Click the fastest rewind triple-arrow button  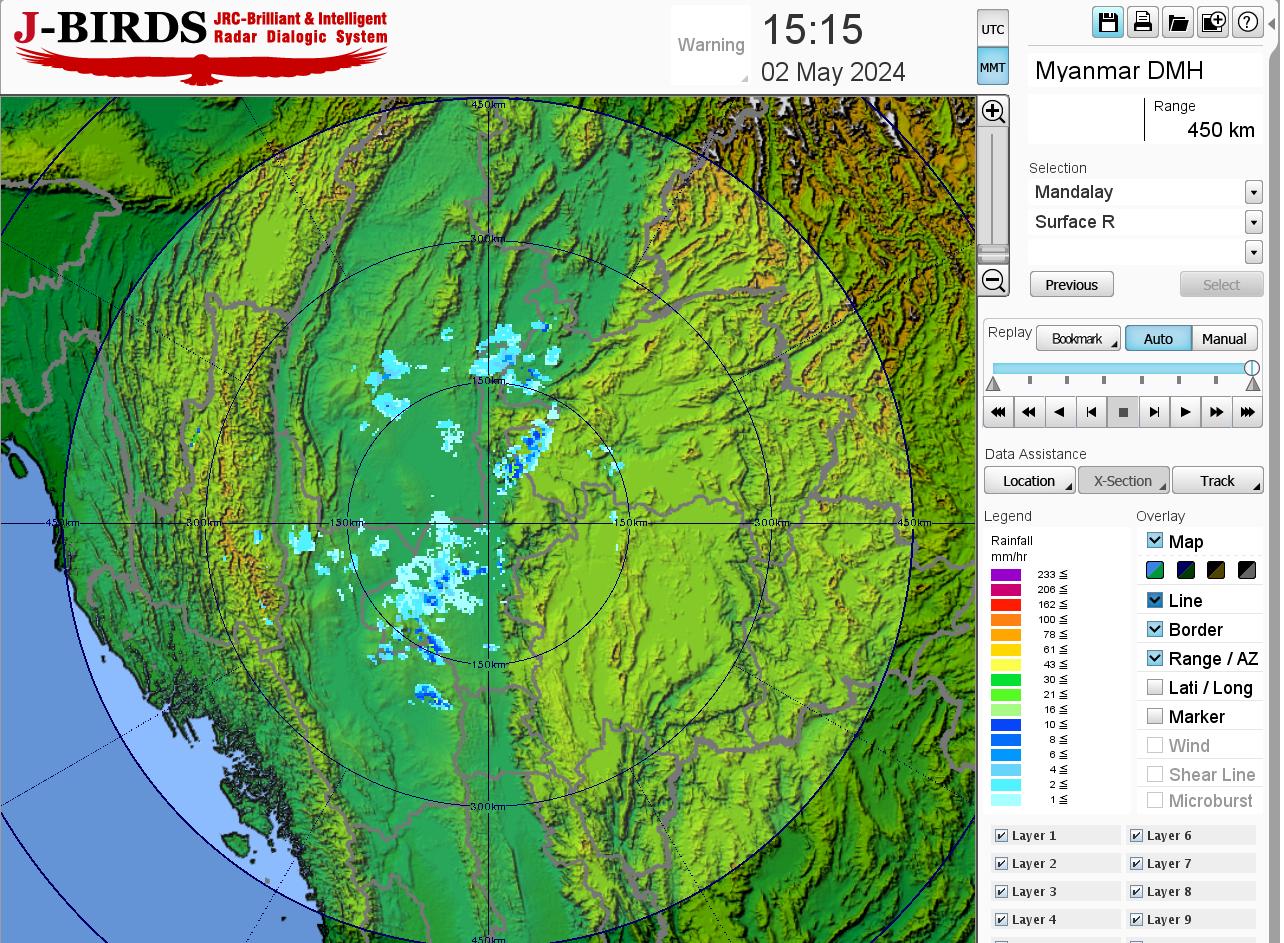point(998,412)
